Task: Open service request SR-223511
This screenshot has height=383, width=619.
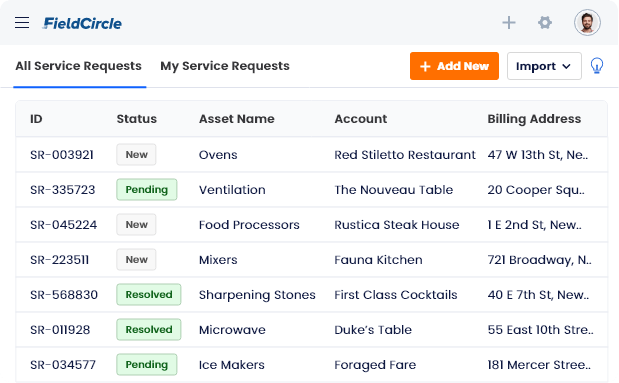Action: pyautogui.click(x=60, y=260)
